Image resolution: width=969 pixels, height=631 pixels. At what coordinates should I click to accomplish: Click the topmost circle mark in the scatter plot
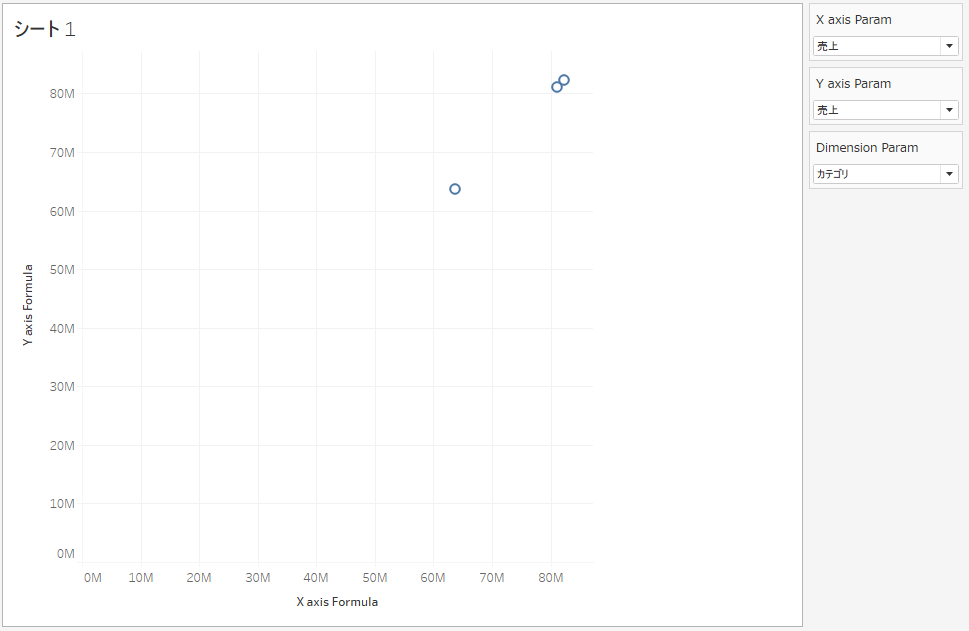[x=564, y=80]
